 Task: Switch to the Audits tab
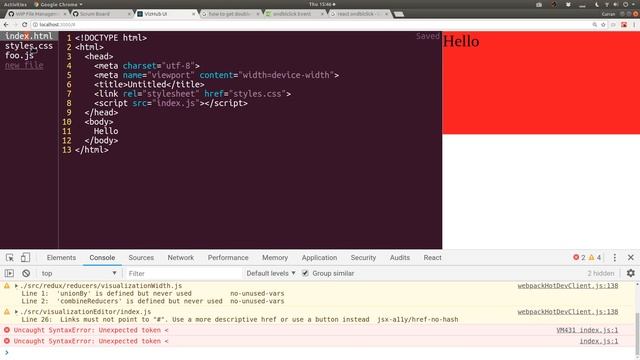click(400, 258)
